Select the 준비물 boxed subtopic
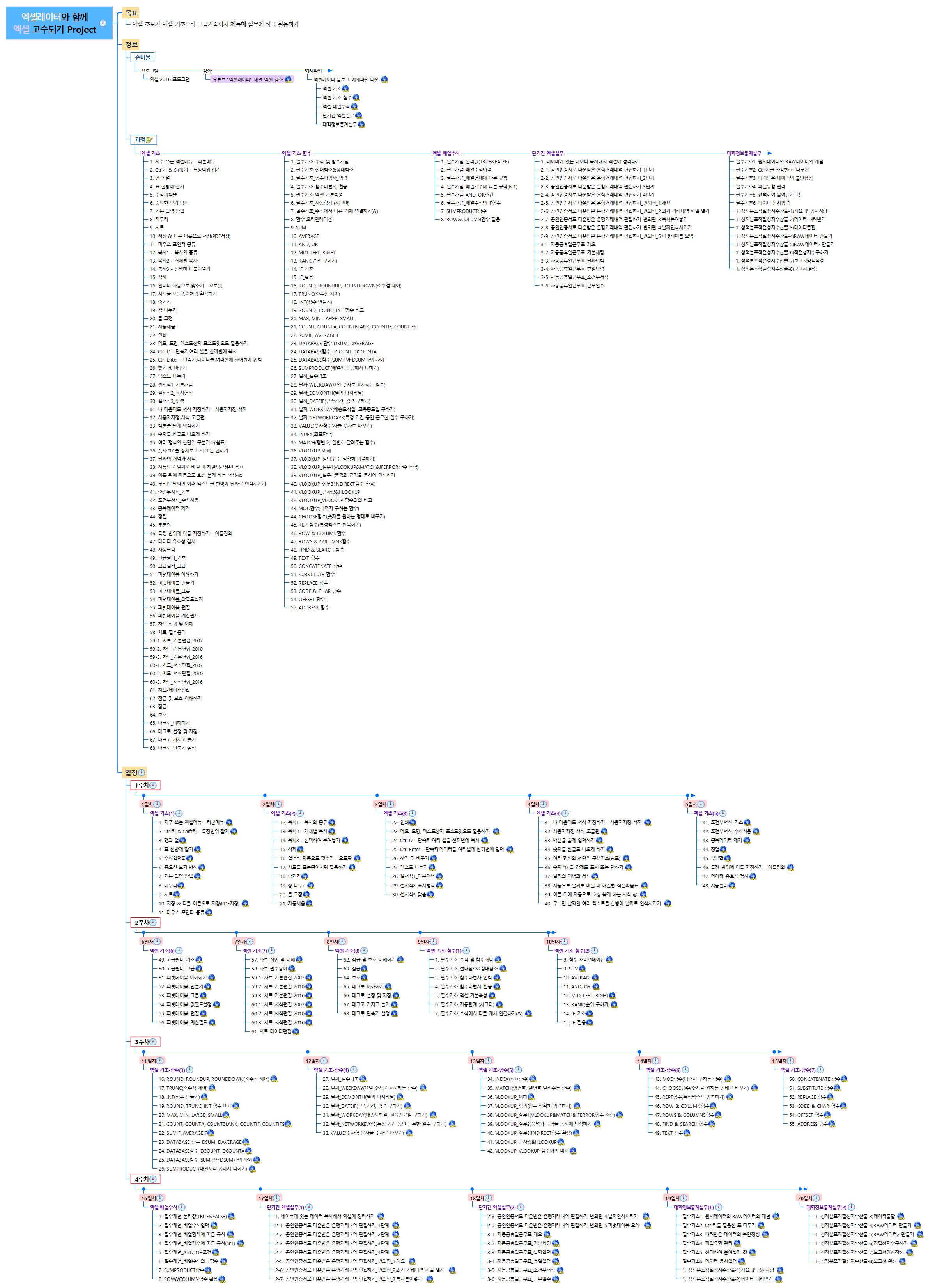Image resolution: width=935 pixels, height=1288 pixels. 142,57
